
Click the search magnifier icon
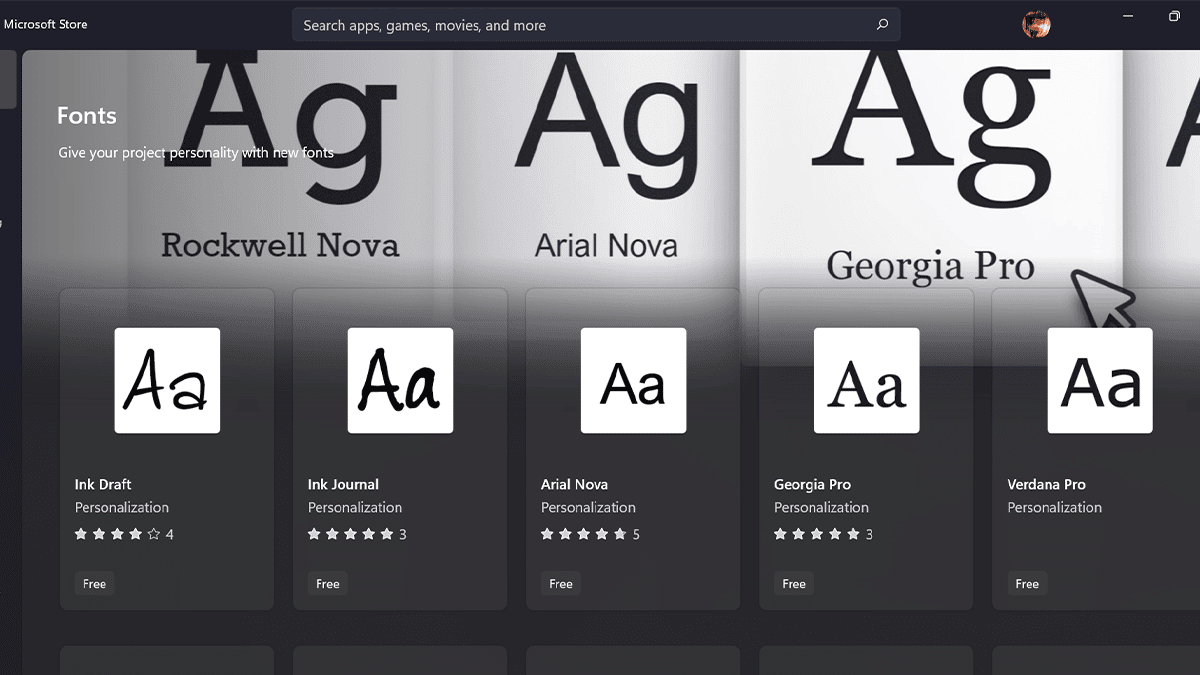(x=882, y=25)
